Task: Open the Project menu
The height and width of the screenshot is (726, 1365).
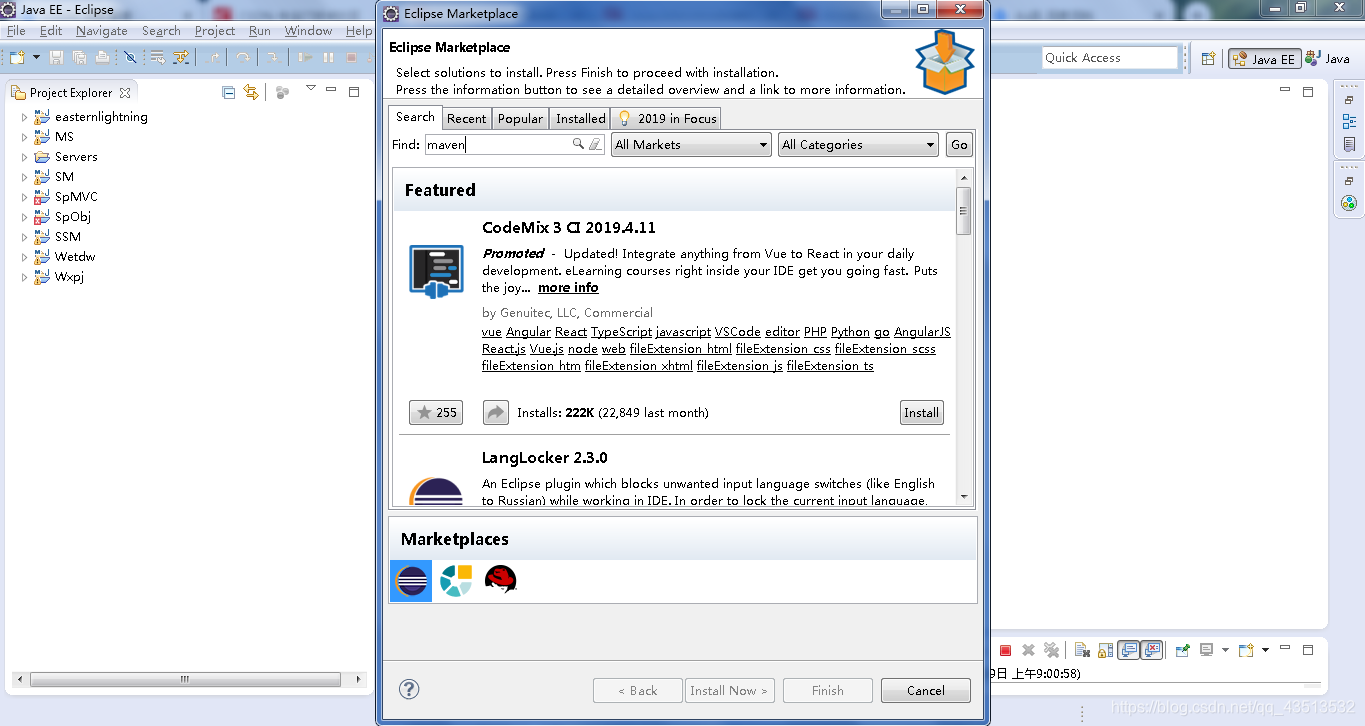Action: click(215, 31)
